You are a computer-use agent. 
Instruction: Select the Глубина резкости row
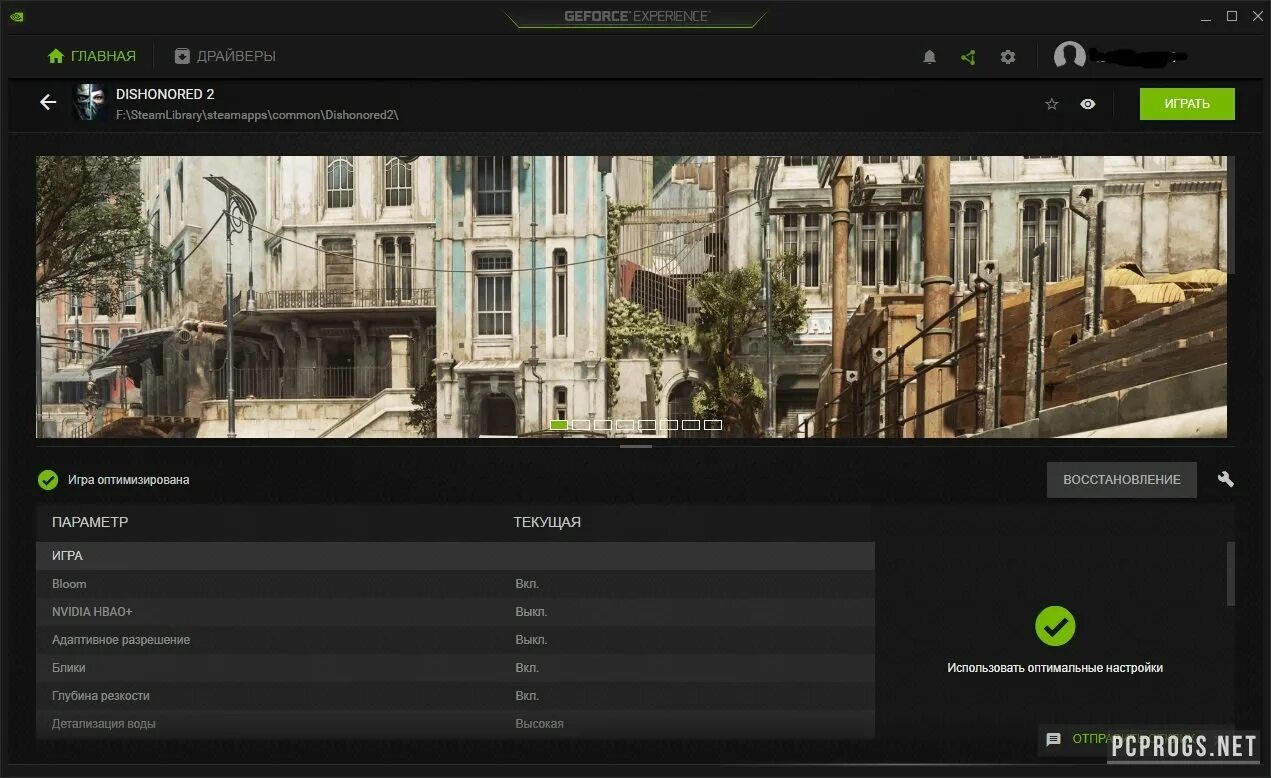click(455, 696)
